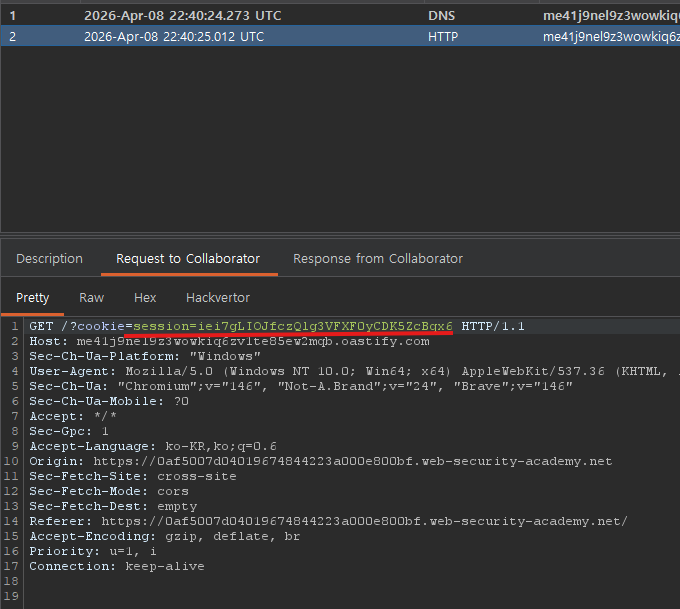Click the timestamp 22:40:24.273 UTC

(x=225, y=16)
